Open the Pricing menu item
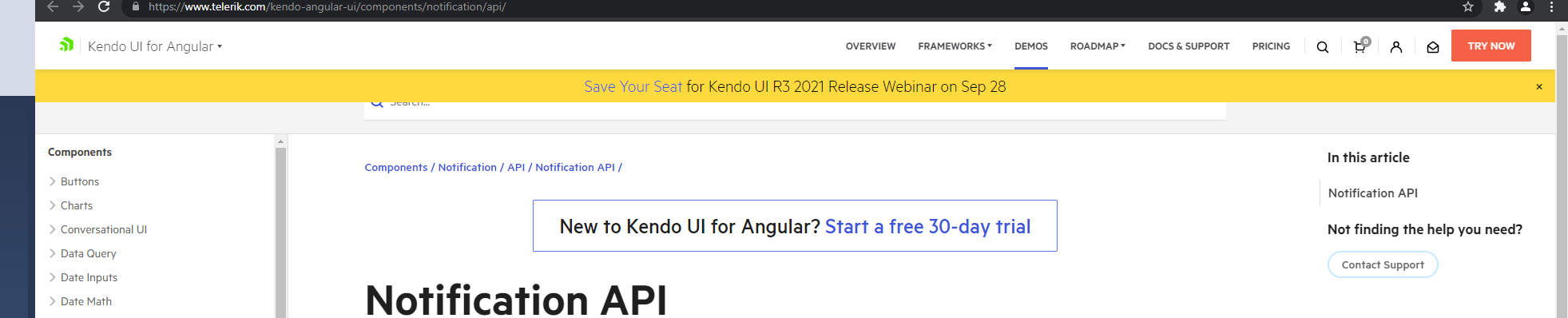This screenshot has height=318, width=1568. tap(1271, 46)
